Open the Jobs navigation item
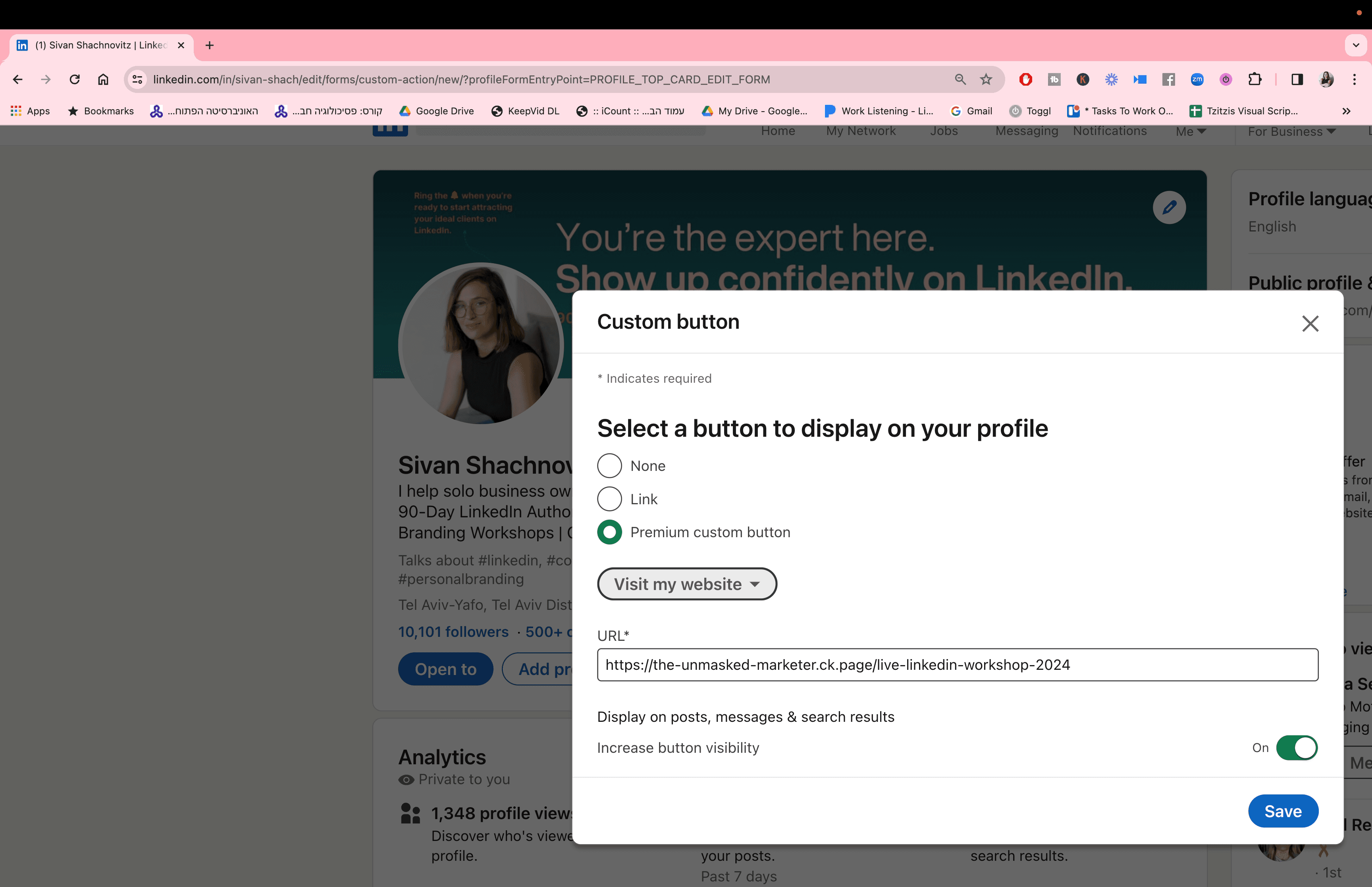The height and width of the screenshot is (887, 1372). (x=944, y=131)
